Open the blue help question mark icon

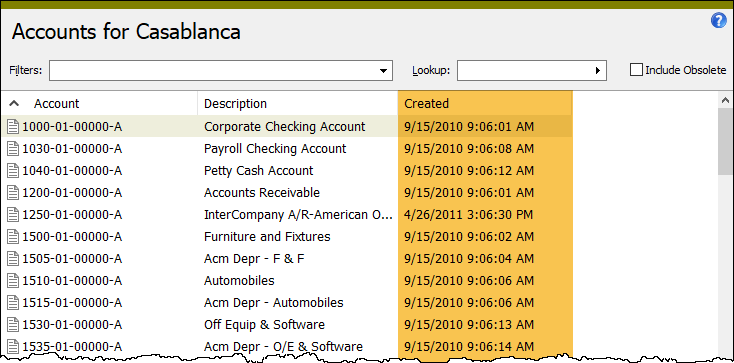pyautogui.click(x=719, y=21)
